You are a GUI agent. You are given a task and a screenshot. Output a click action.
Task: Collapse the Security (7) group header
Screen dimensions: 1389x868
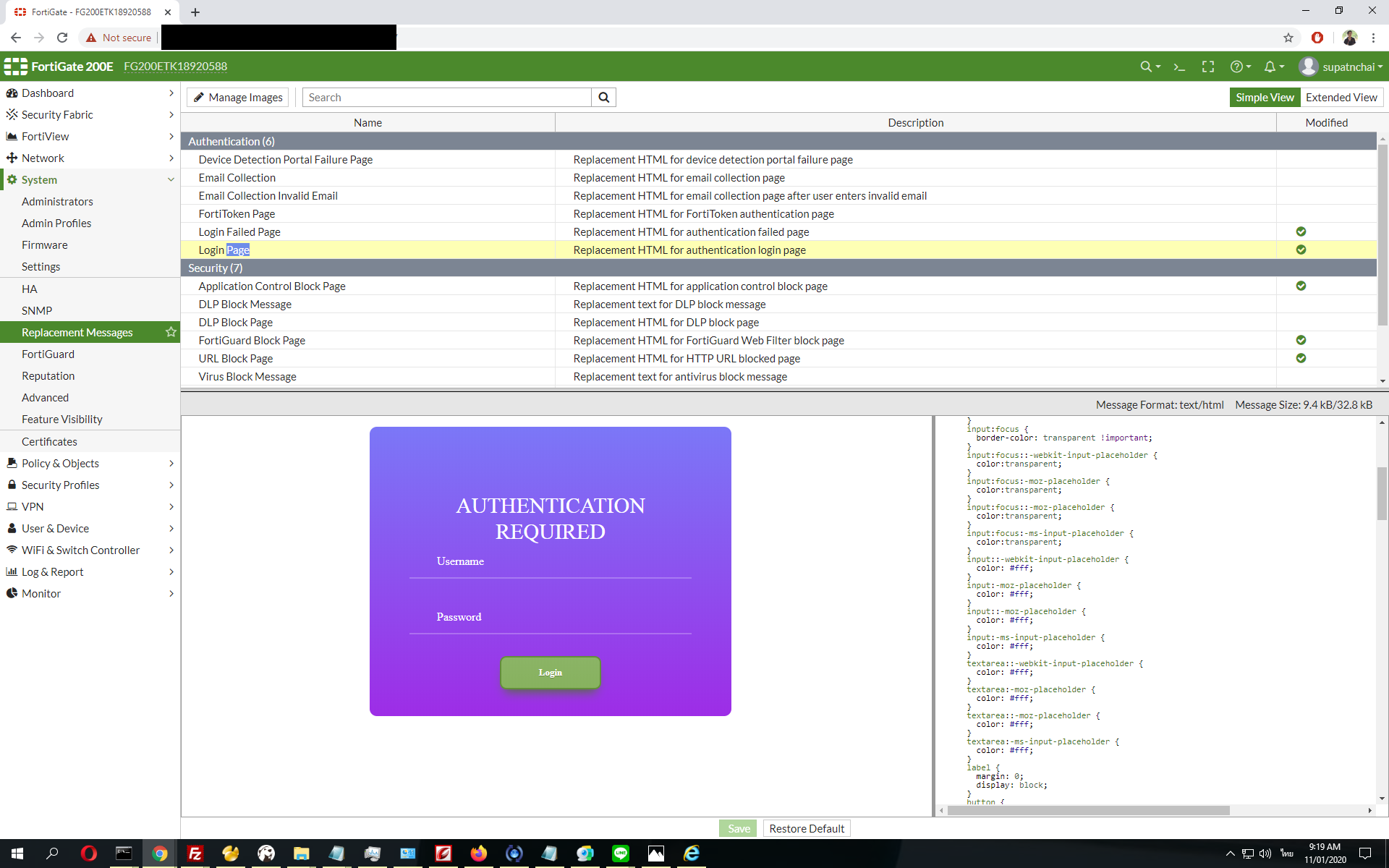click(778, 268)
